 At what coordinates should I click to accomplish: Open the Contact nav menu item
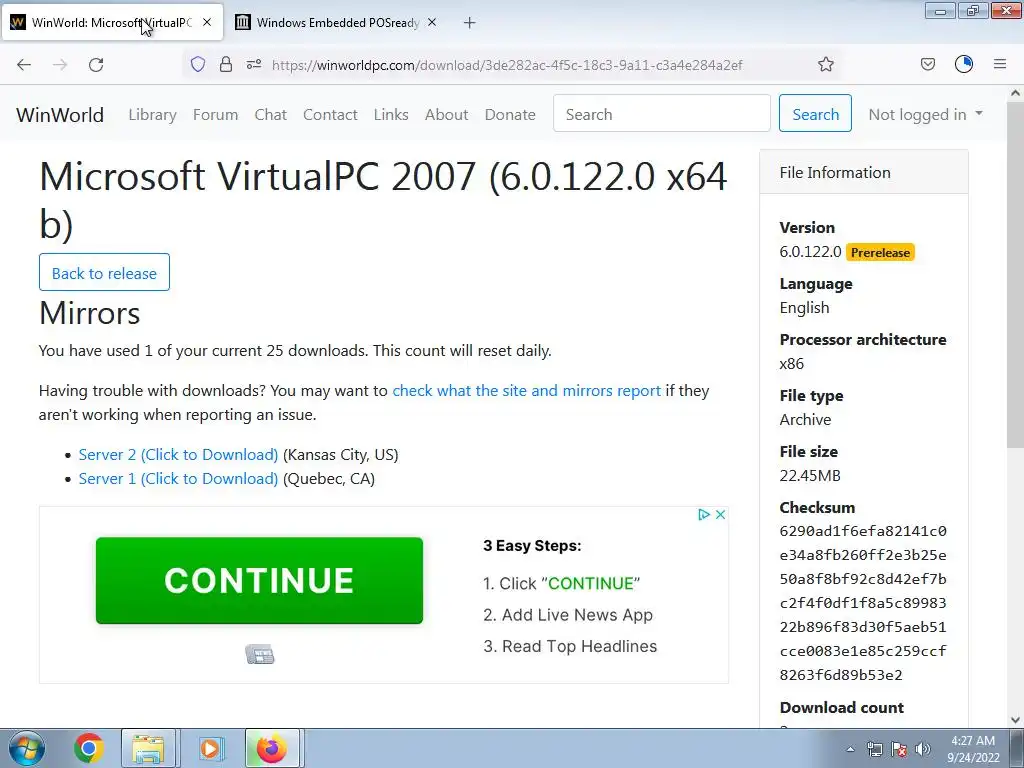(x=330, y=114)
